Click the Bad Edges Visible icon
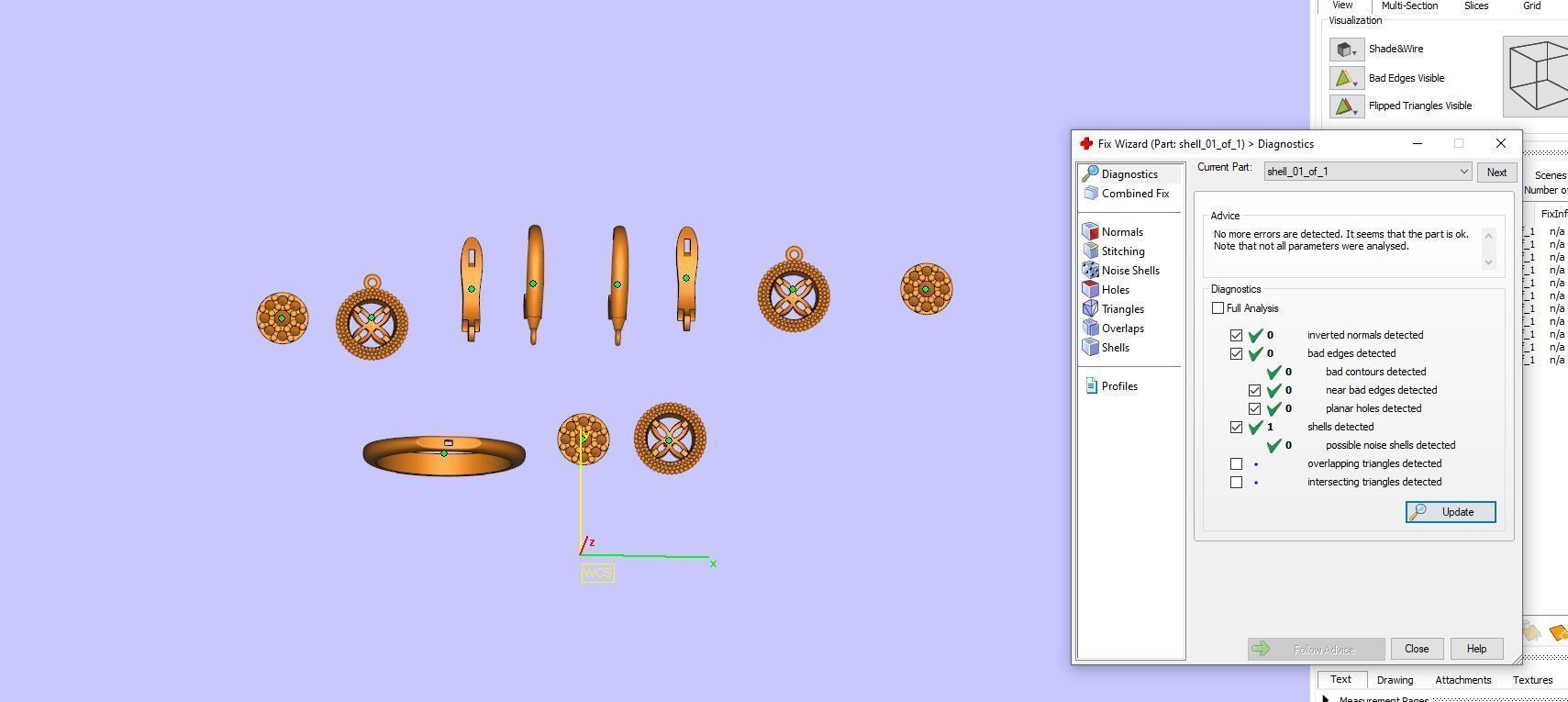 click(1346, 78)
